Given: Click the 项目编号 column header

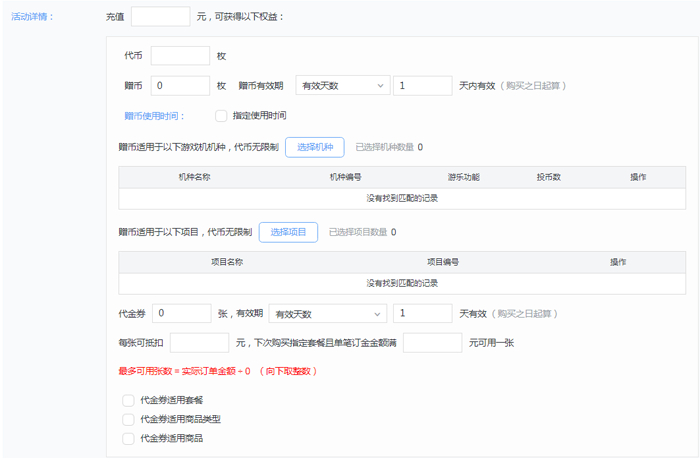Looking at the screenshot, I should (x=443, y=262).
